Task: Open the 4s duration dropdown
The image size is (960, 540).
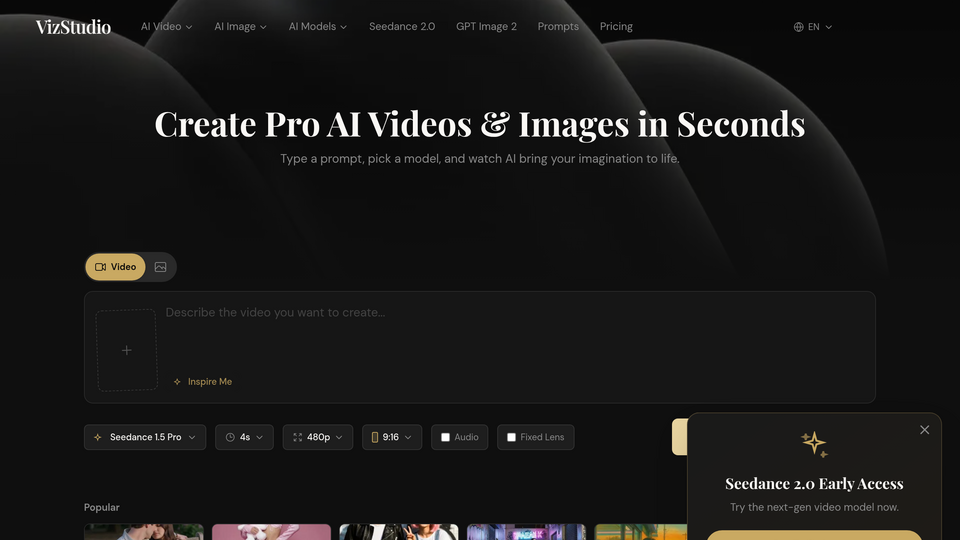Action: point(244,437)
